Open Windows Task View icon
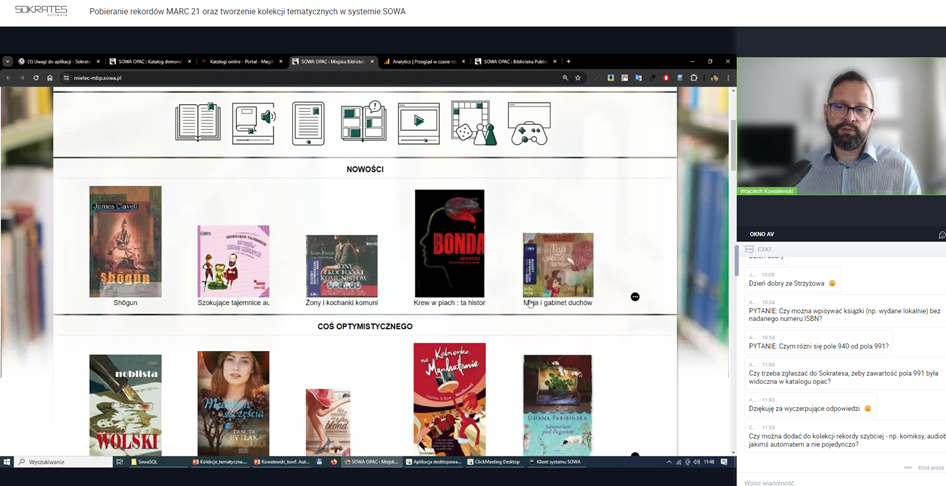This screenshot has height=486, width=946. click(x=119, y=462)
